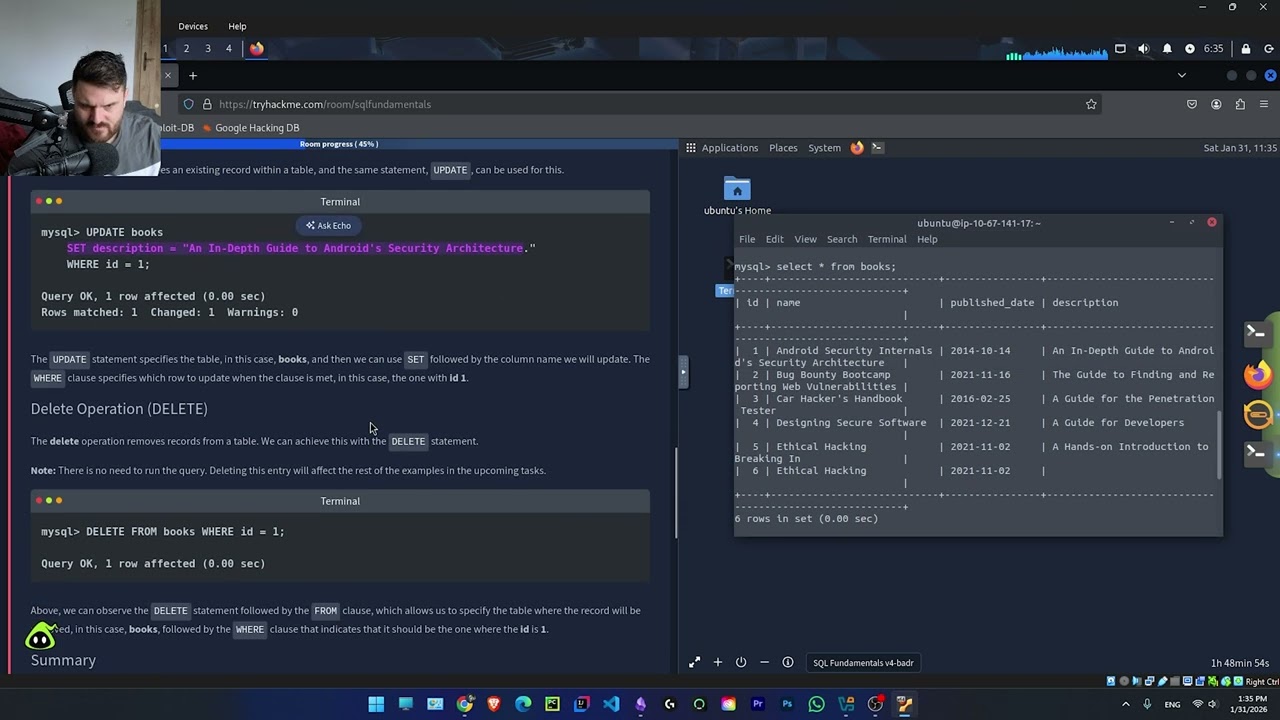Screen dimensions: 1280x720
Task: Click the microphone tray icon
Action: tap(1147, 704)
